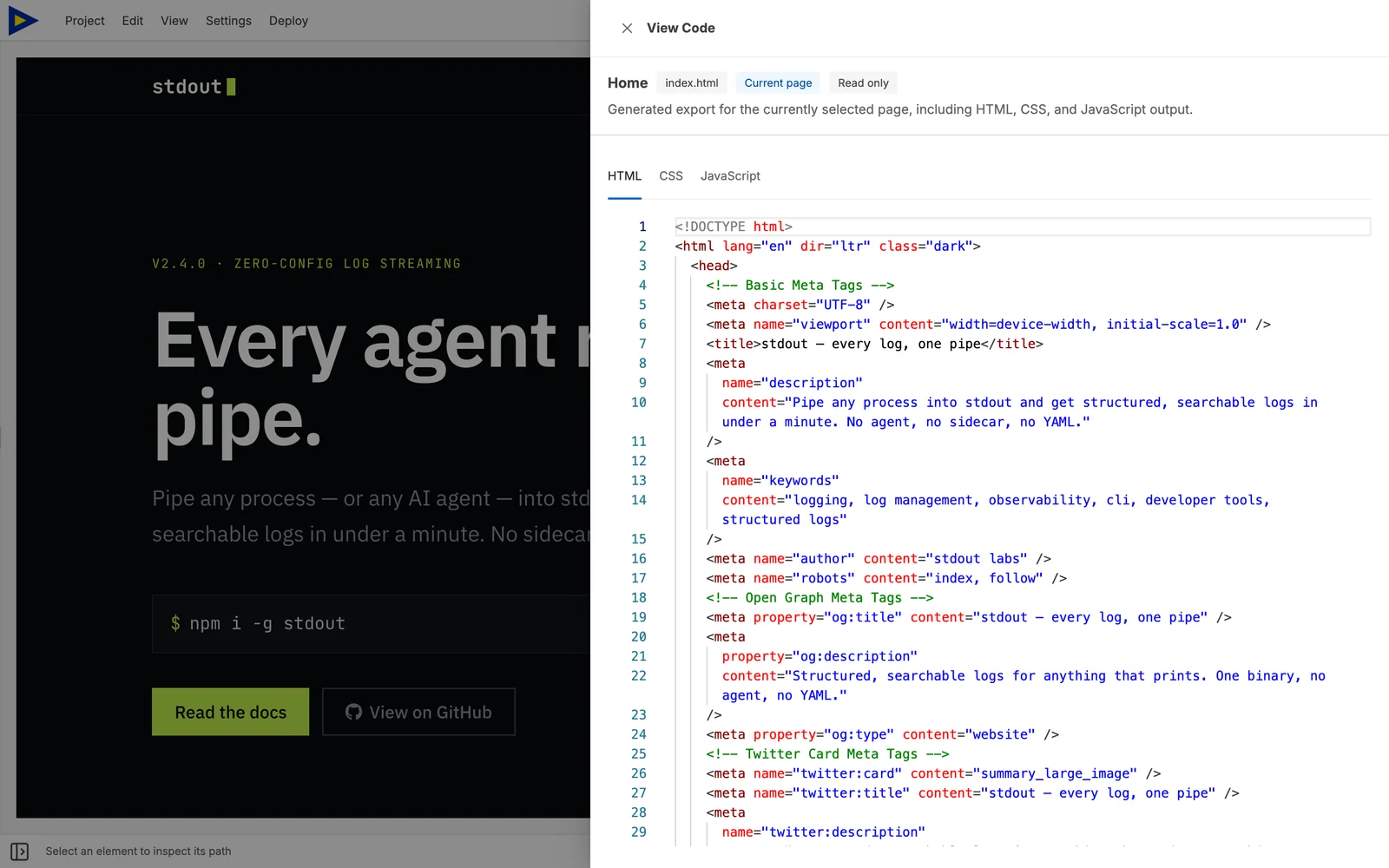
Task: Click the Twitter Card Meta Tags comment
Action: (827, 754)
